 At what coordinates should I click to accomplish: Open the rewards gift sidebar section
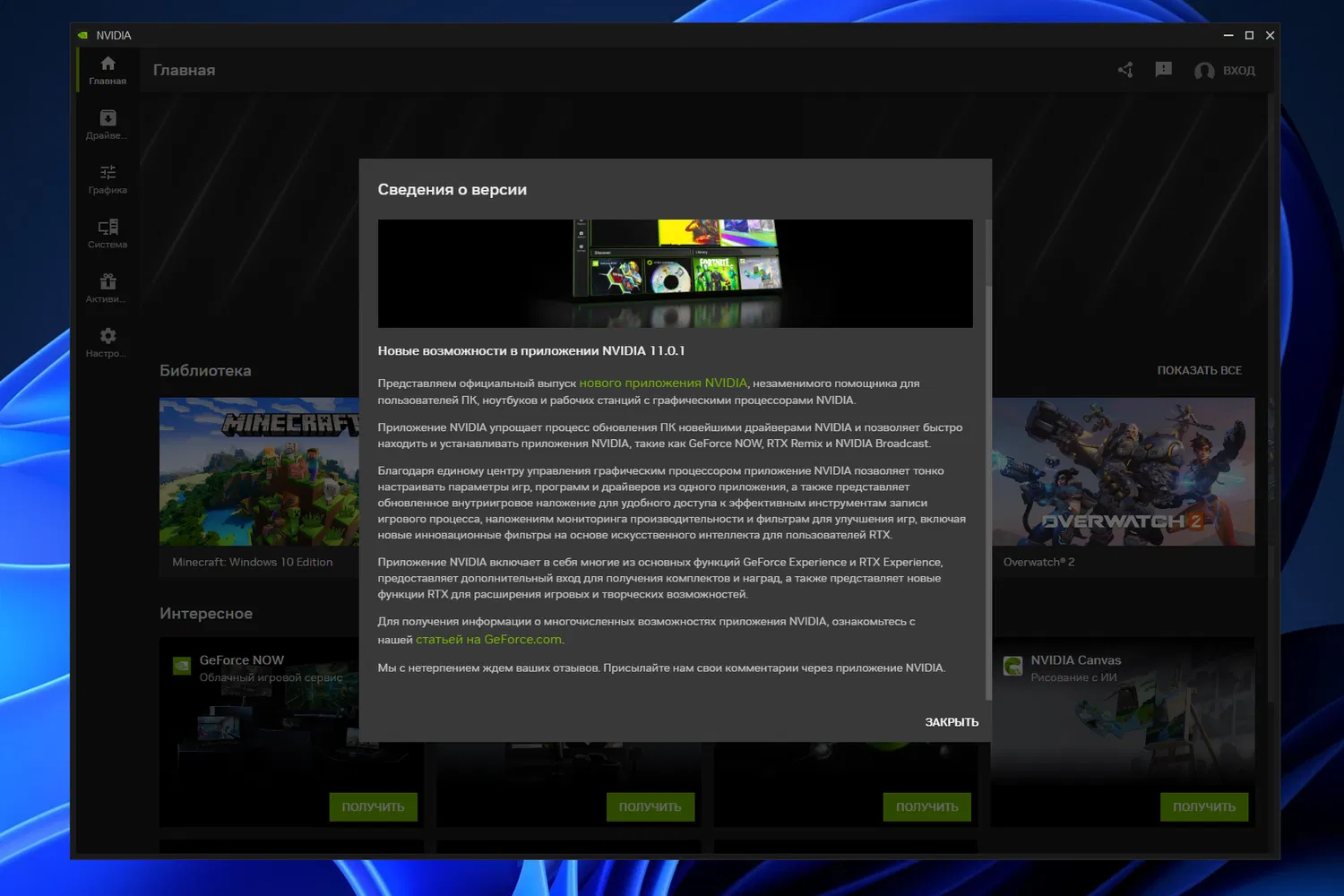(108, 289)
